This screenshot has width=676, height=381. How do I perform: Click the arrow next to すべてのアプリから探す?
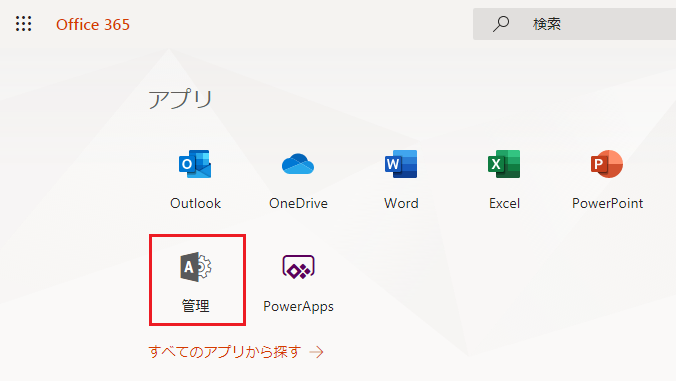point(316,353)
